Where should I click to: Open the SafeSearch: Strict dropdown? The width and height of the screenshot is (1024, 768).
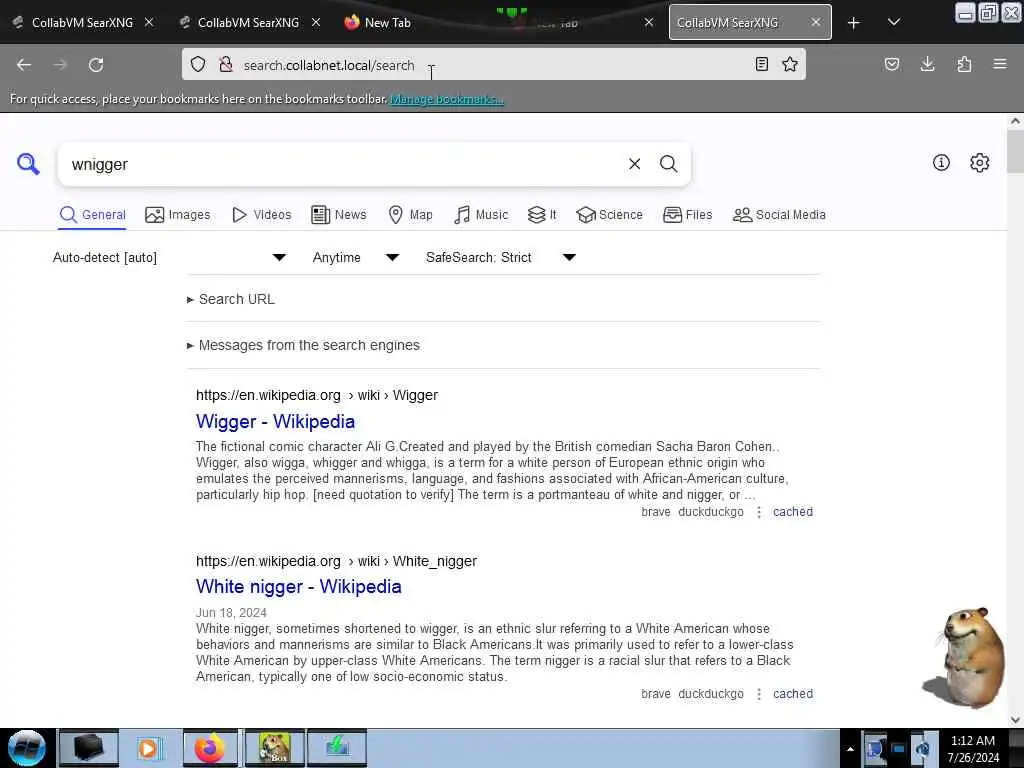501,257
